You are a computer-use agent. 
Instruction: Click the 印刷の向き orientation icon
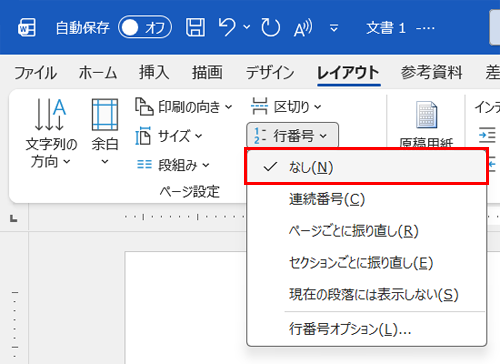tap(144, 107)
